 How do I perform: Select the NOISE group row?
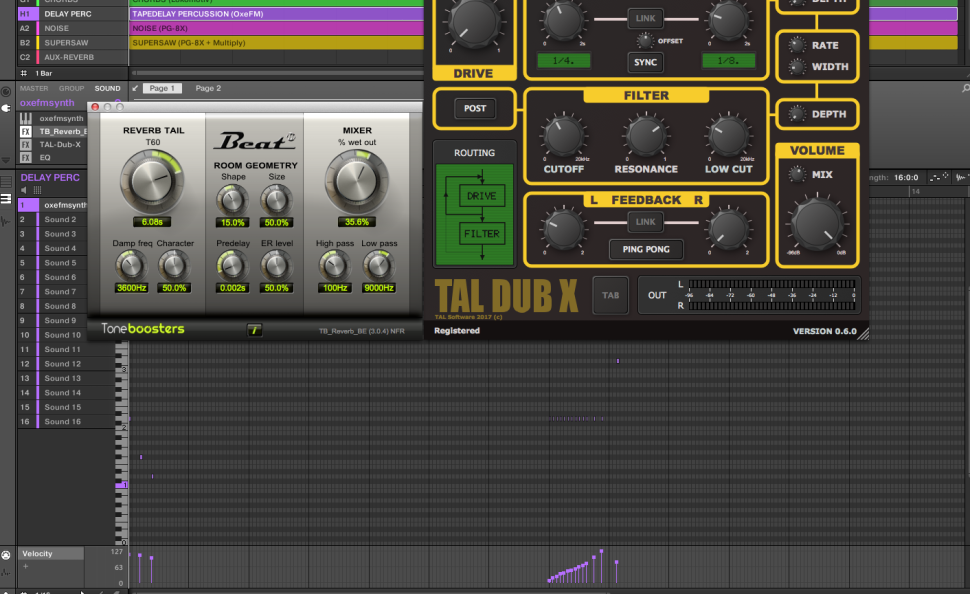(72, 28)
